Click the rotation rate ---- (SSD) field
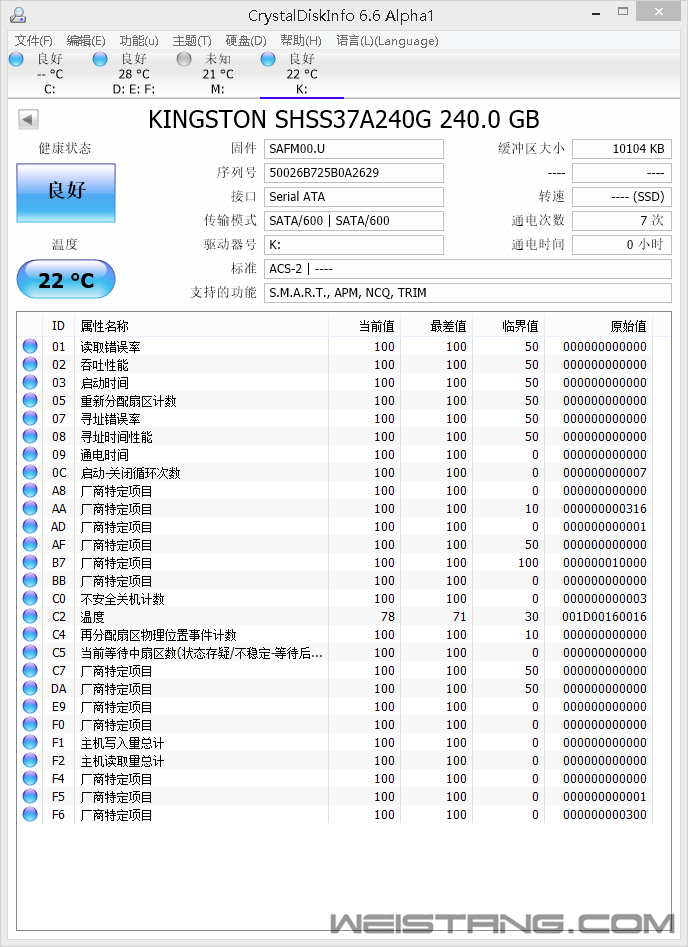The image size is (688, 947). (622, 197)
